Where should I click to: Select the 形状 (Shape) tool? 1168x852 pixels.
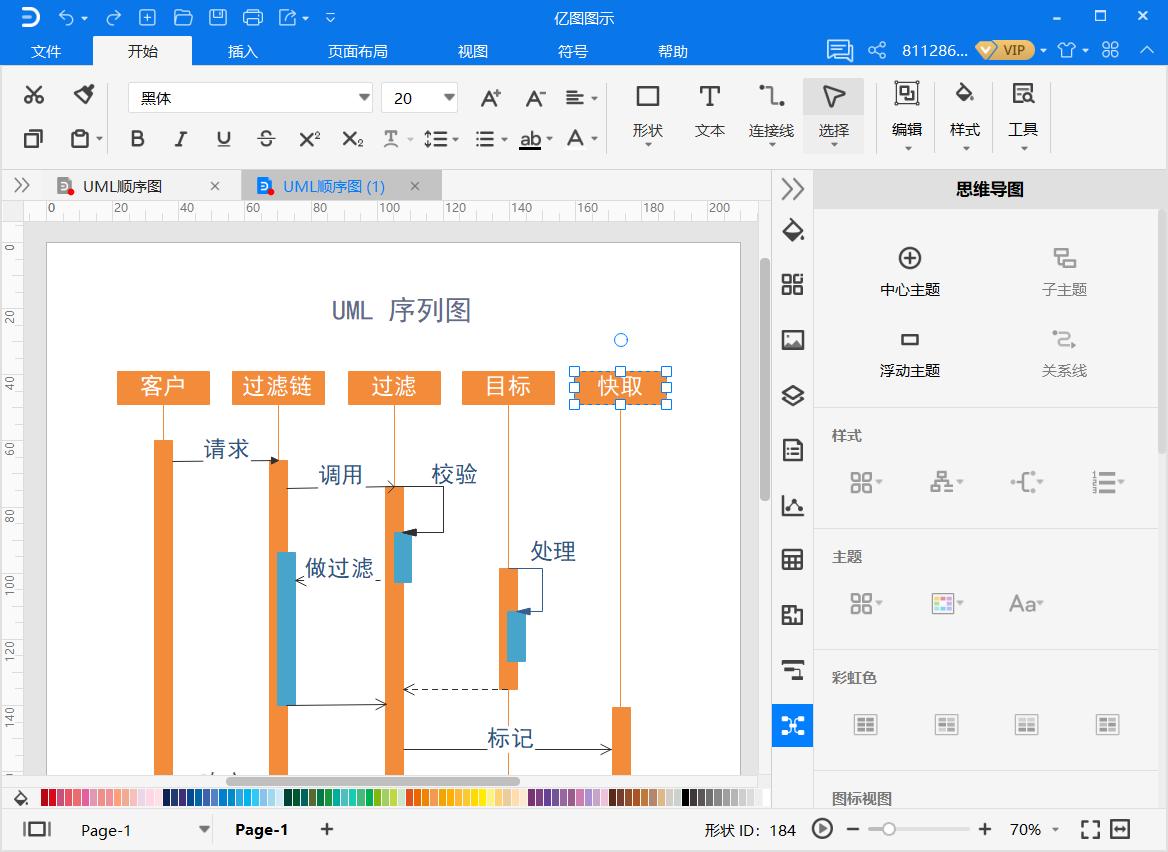click(x=647, y=110)
